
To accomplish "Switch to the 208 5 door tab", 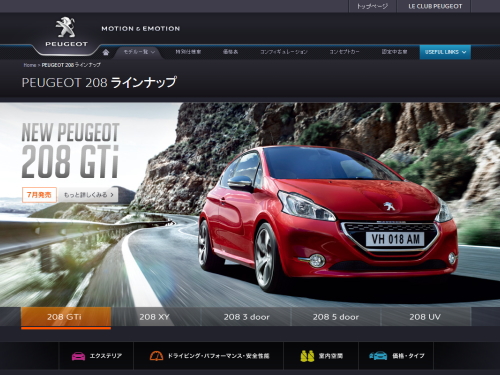I will [x=336, y=317].
